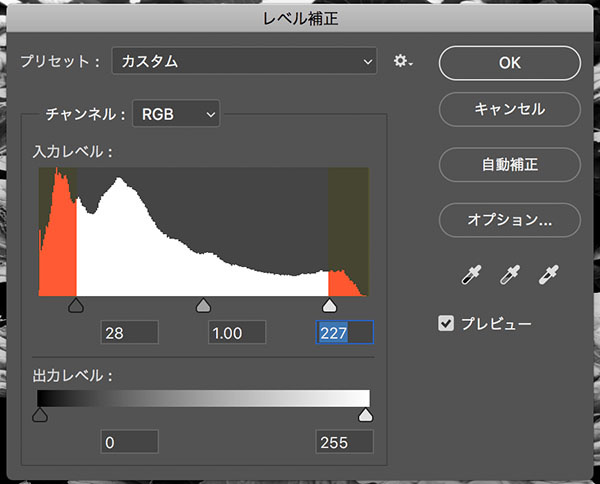Focus the input shadow field showing 28
600x484 pixels.
(x=130, y=333)
